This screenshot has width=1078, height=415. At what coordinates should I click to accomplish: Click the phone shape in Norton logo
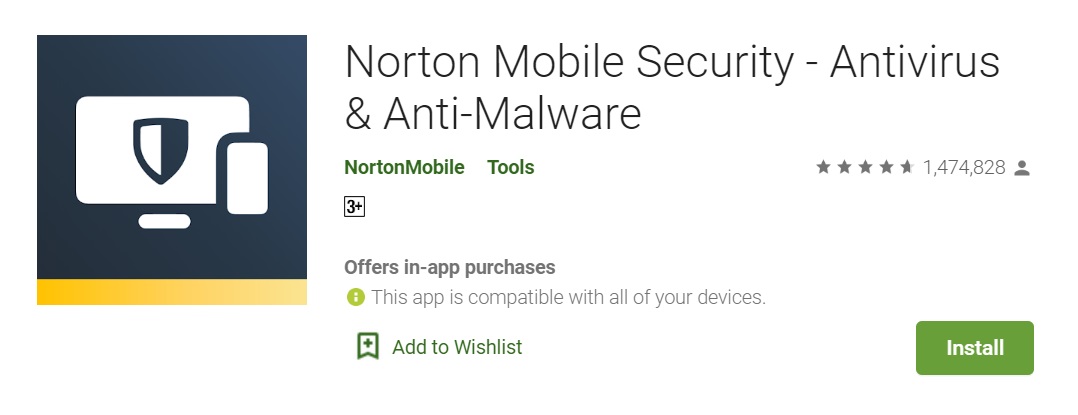(247, 178)
